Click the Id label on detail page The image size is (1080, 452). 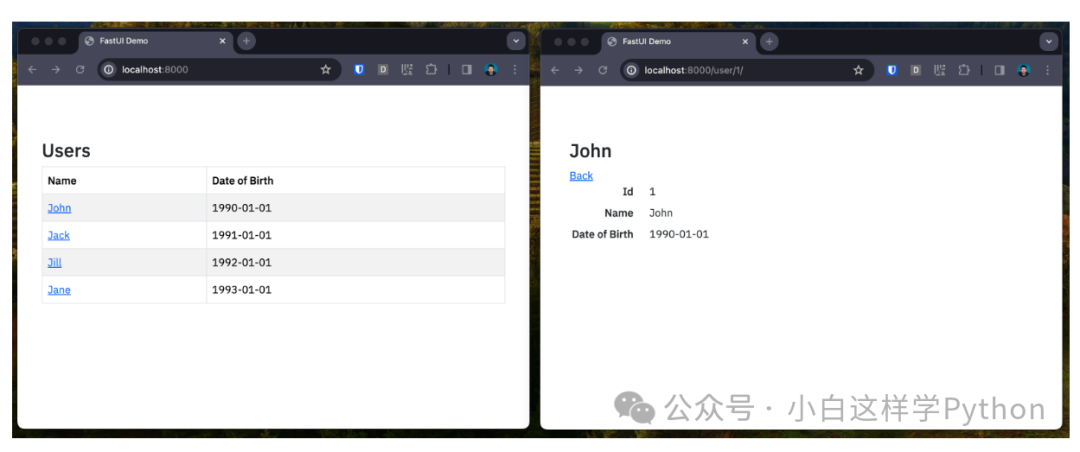coord(627,192)
